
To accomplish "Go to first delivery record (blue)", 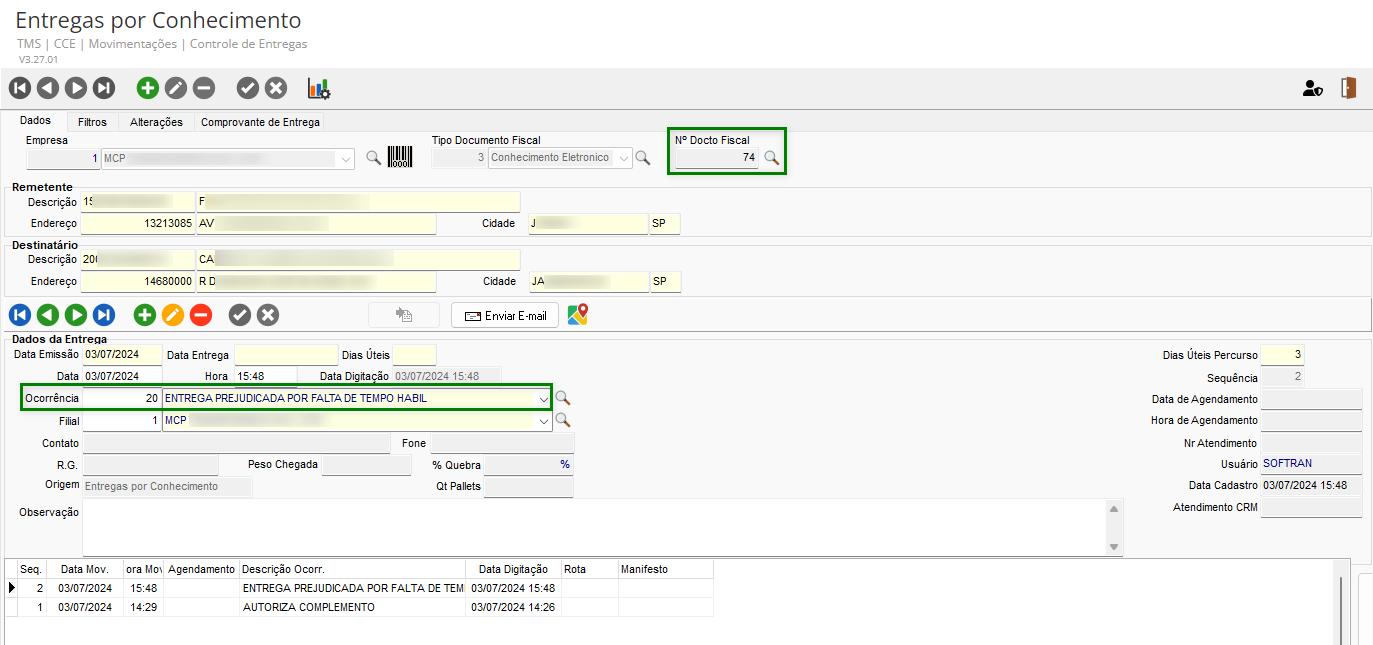I will (20, 315).
